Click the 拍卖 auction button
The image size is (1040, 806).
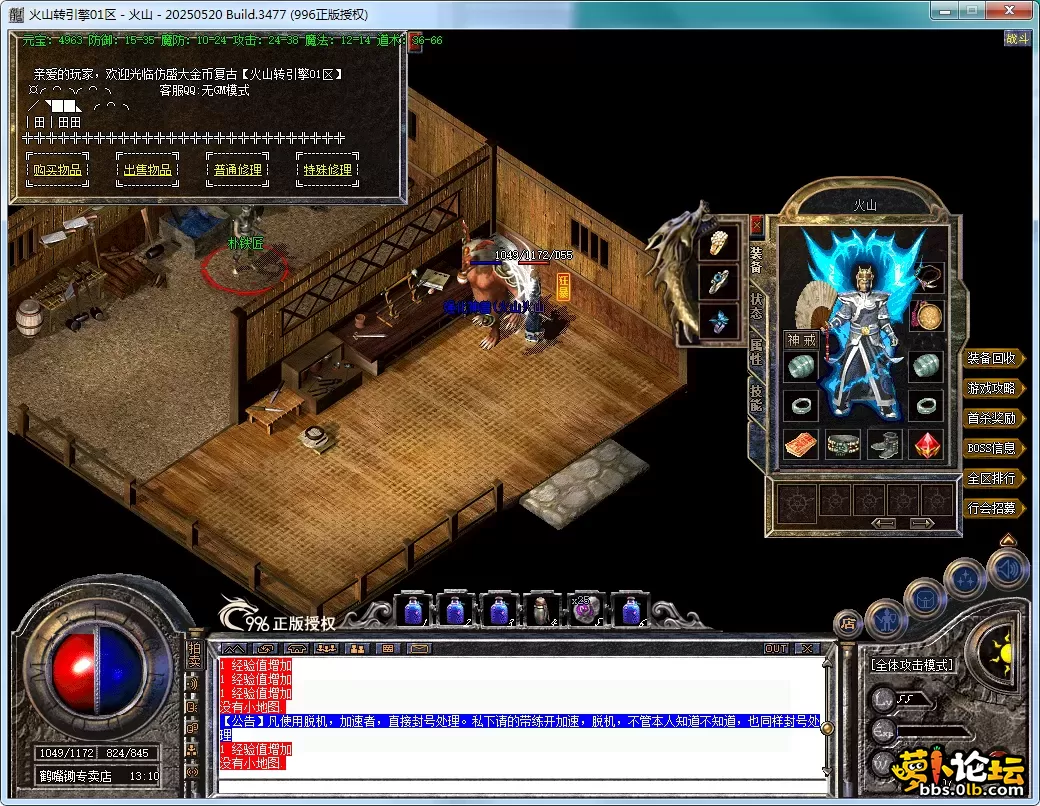[194, 654]
